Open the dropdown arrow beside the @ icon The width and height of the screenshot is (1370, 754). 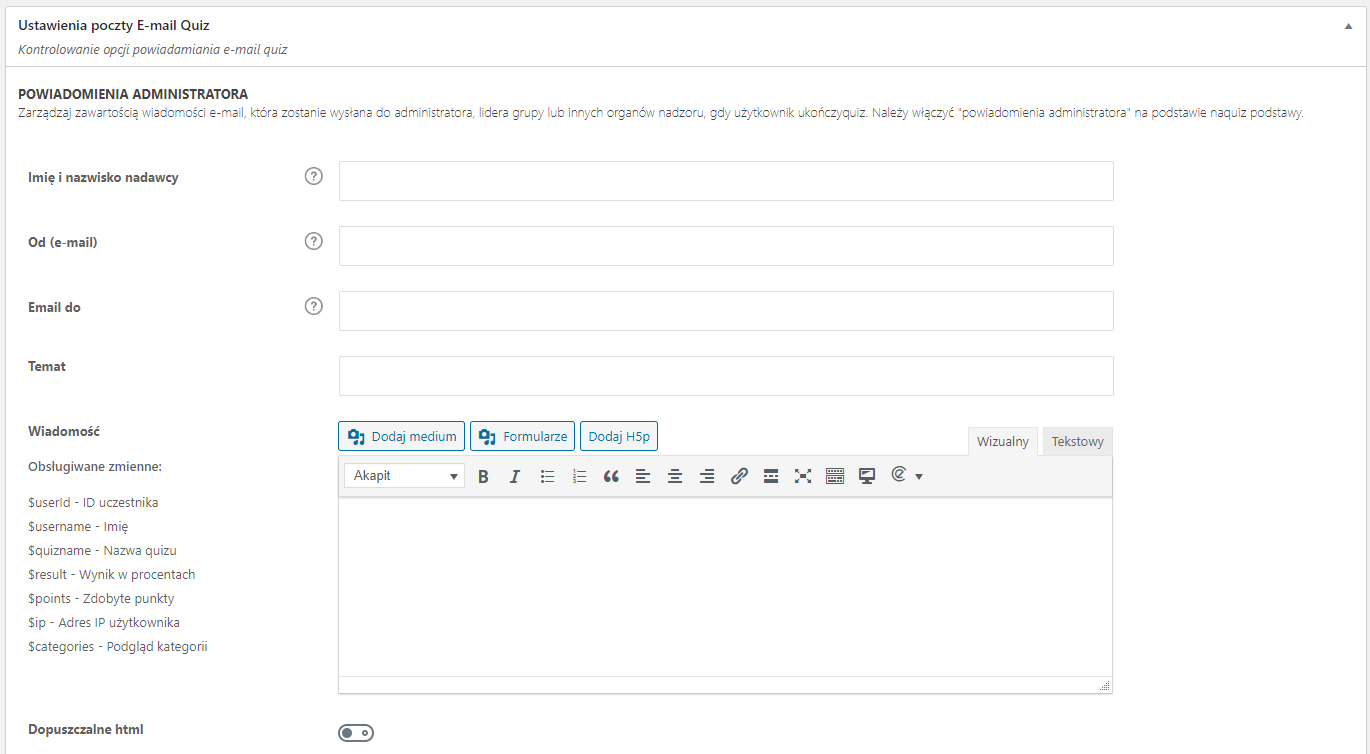pyautogui.click(x=919, y=477)
